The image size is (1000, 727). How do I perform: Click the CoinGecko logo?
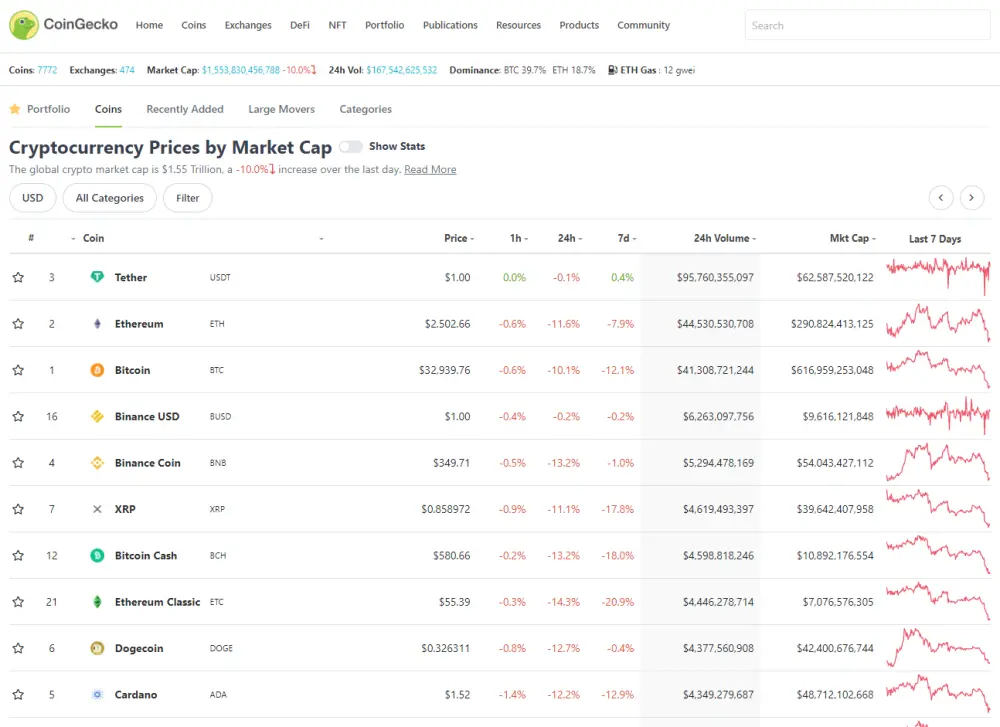[63, 25]
